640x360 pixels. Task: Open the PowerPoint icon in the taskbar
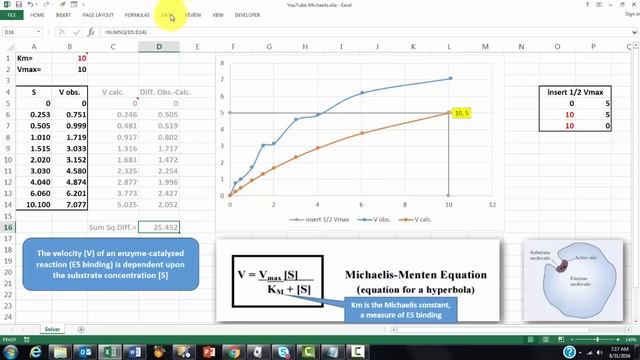(x=209, y=352)
